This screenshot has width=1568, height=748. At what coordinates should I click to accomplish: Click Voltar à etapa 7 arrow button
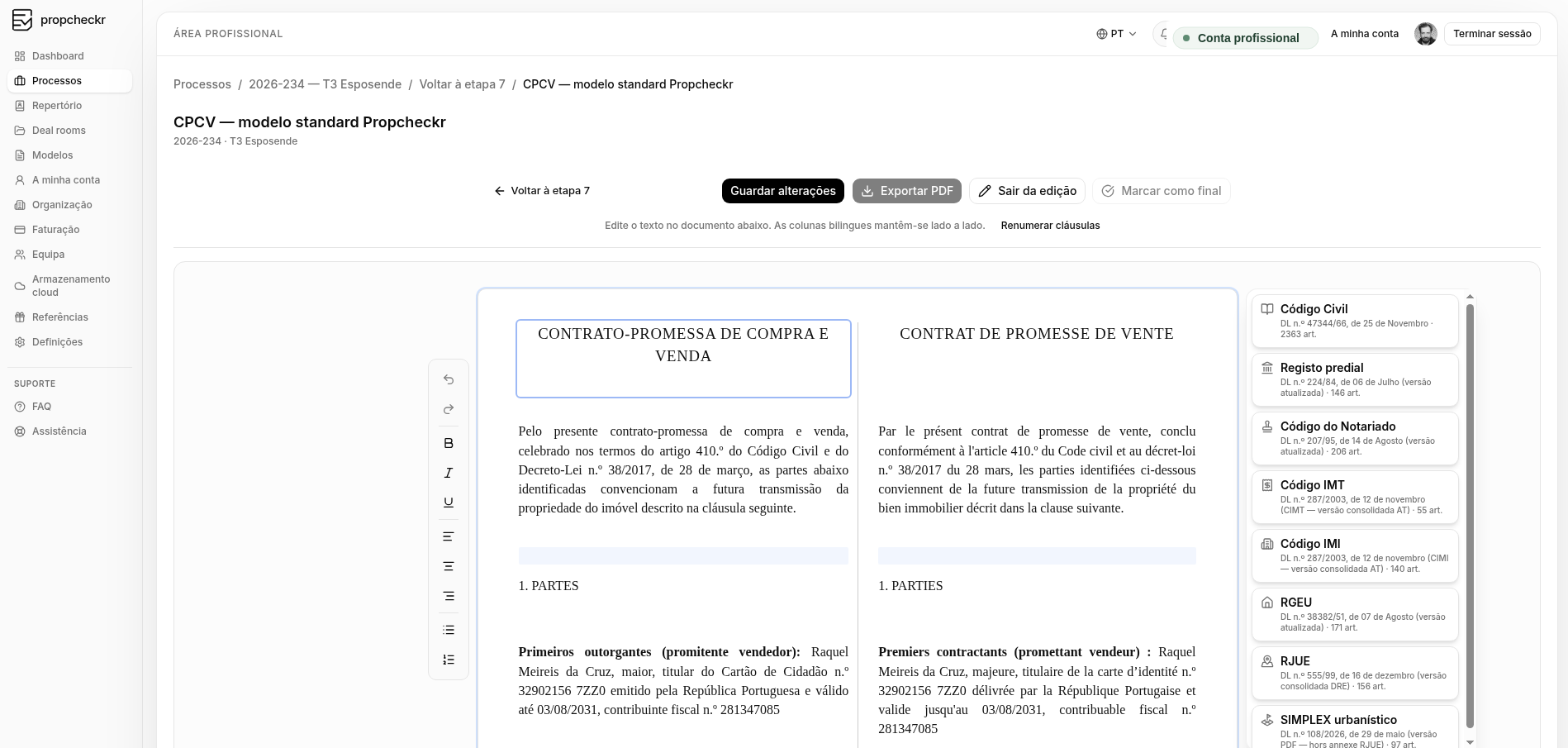542,191
